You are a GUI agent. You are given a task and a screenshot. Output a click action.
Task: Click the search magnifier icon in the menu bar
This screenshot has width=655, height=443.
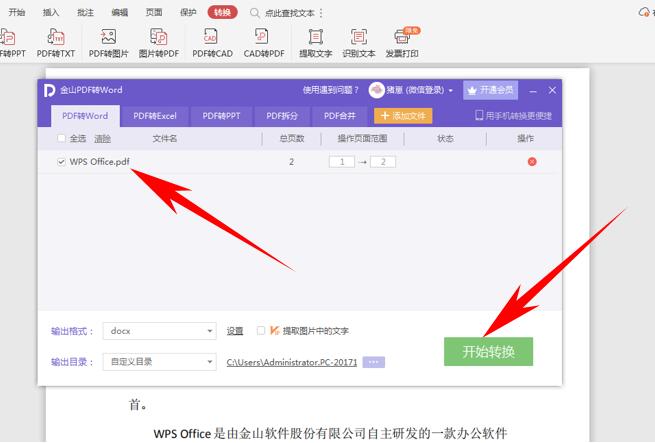click(x=254, y=13)
